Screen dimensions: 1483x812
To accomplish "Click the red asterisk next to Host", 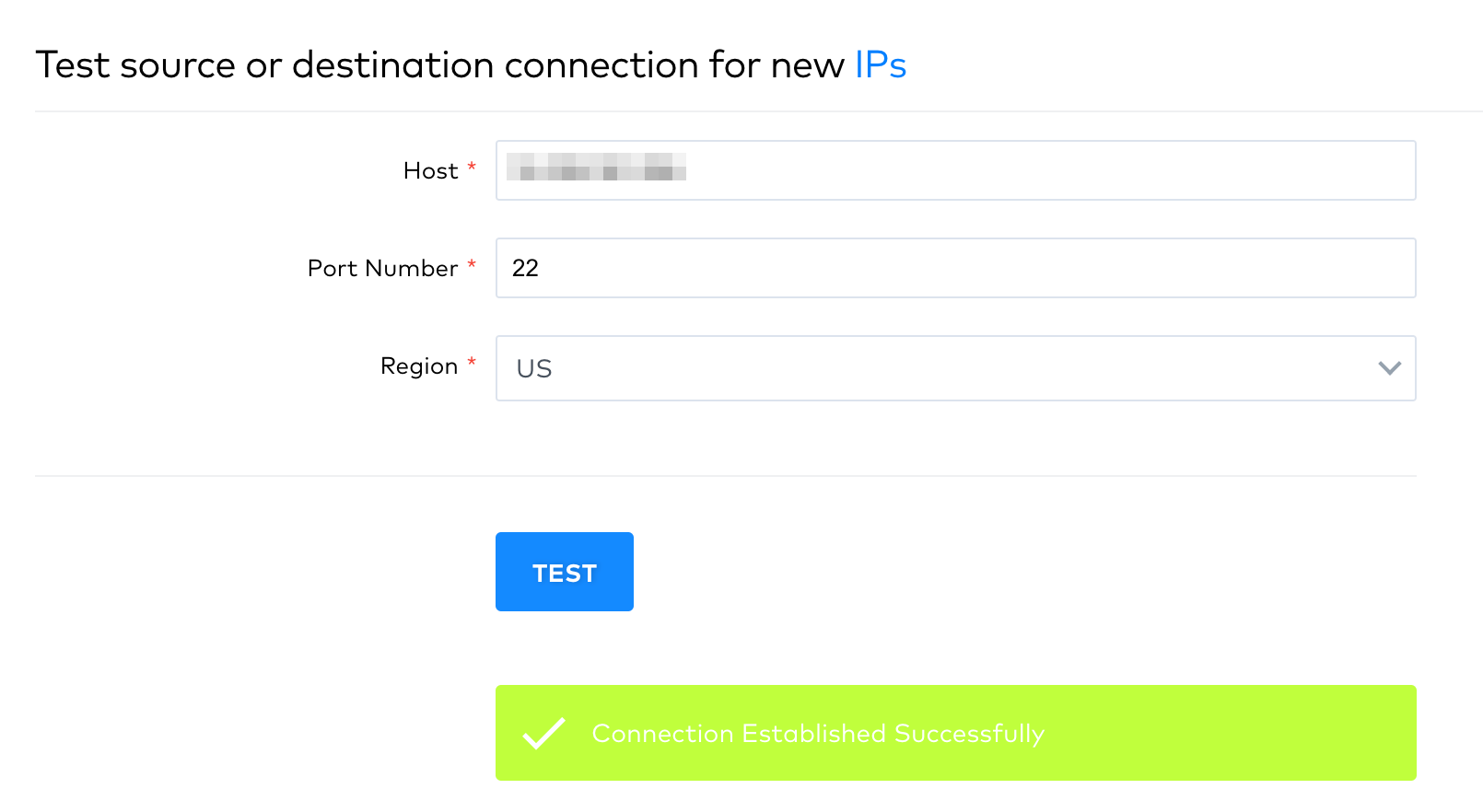I will tap(472, 165).
